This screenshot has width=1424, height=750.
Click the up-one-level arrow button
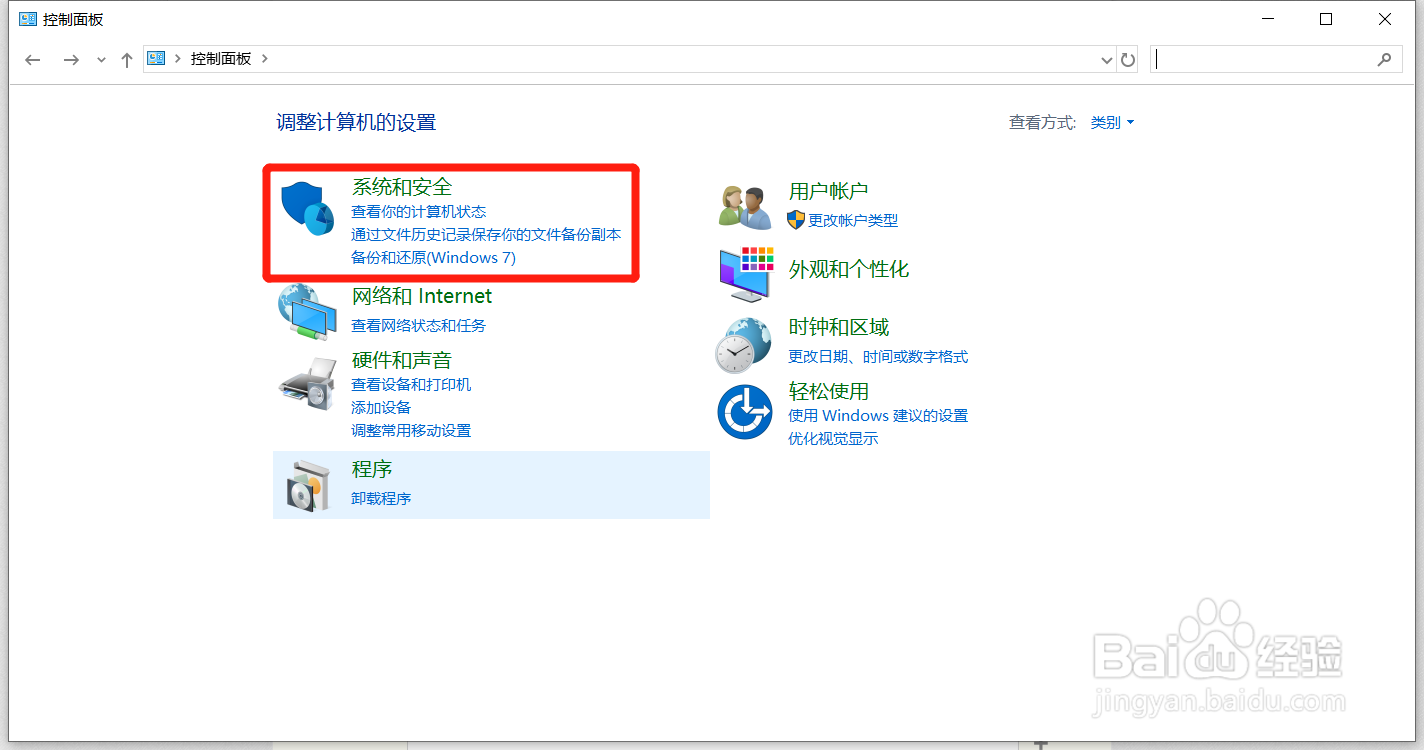[x=127, y=60]
